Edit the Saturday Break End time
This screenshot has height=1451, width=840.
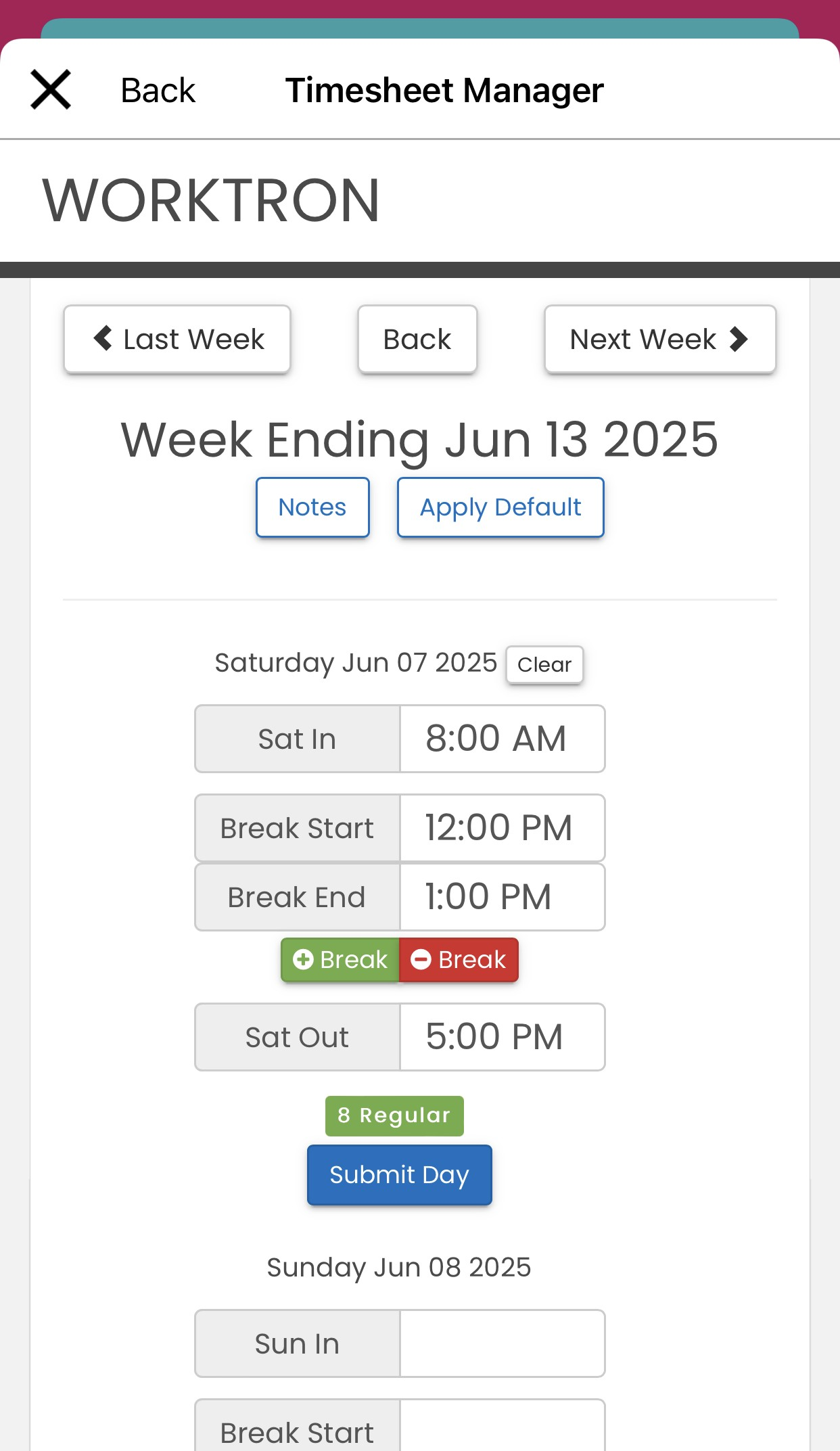(503, 897)
